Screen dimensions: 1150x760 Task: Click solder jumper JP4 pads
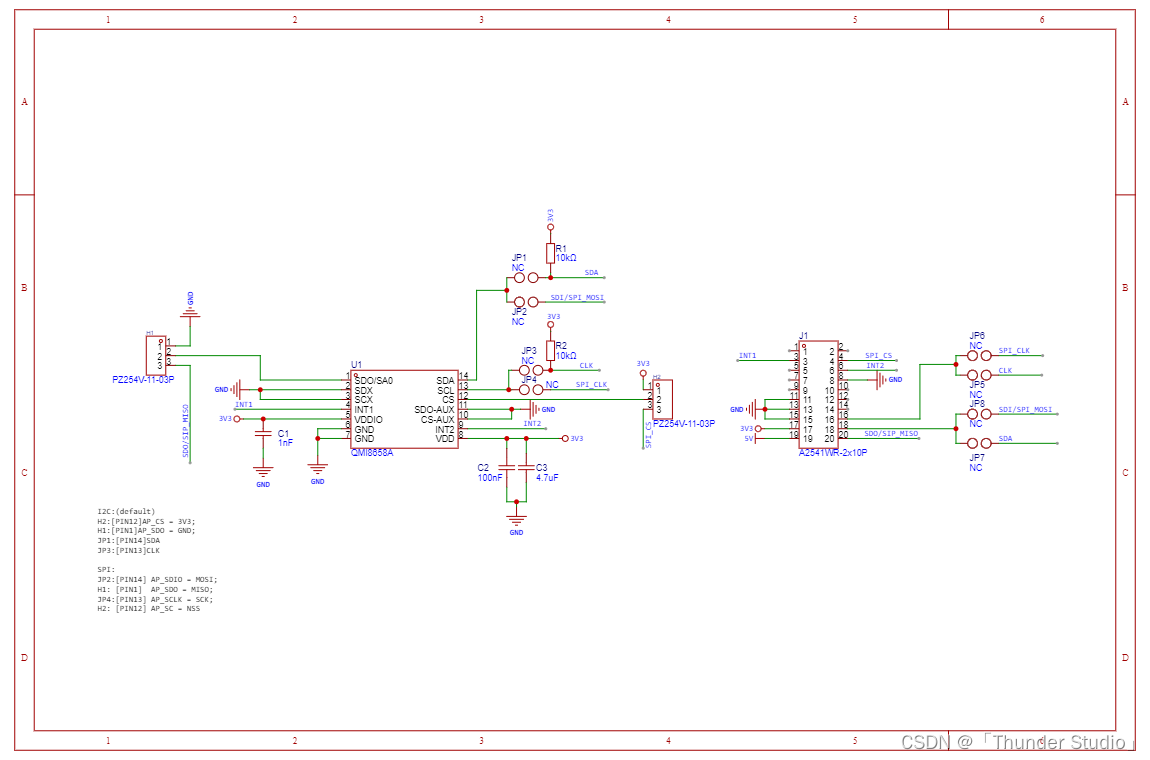tap(531, 390)
